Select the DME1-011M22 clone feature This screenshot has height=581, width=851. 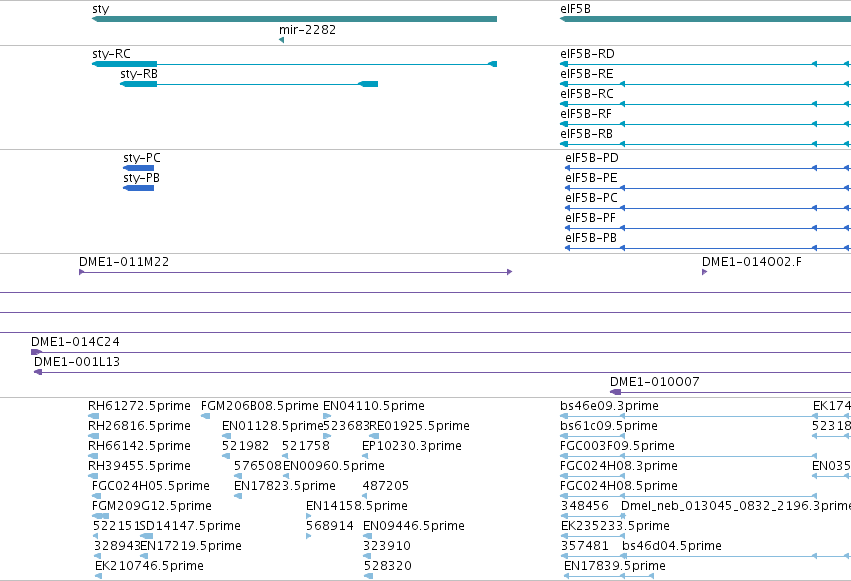295,272
